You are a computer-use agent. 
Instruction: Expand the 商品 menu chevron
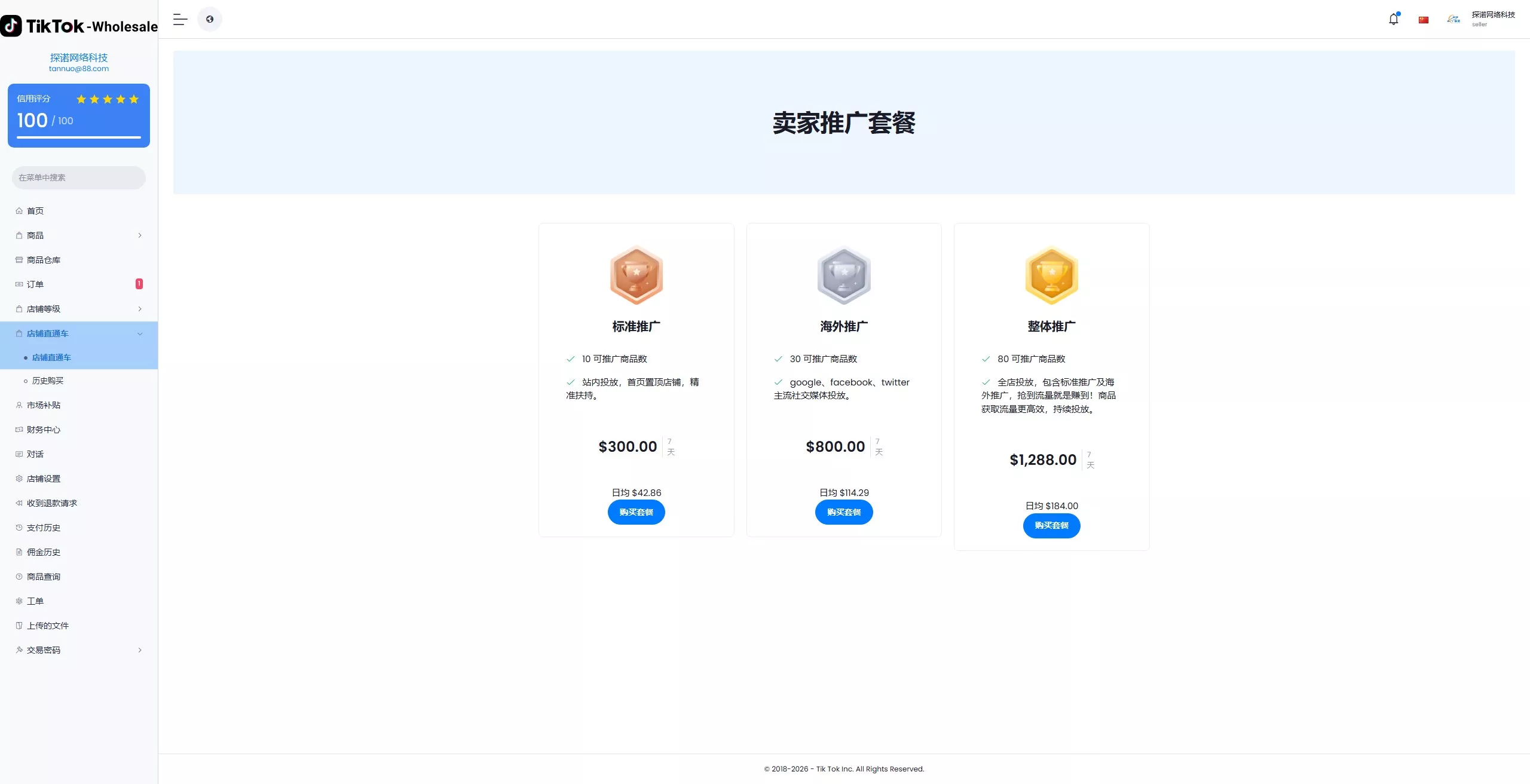[x=140, y=235]
